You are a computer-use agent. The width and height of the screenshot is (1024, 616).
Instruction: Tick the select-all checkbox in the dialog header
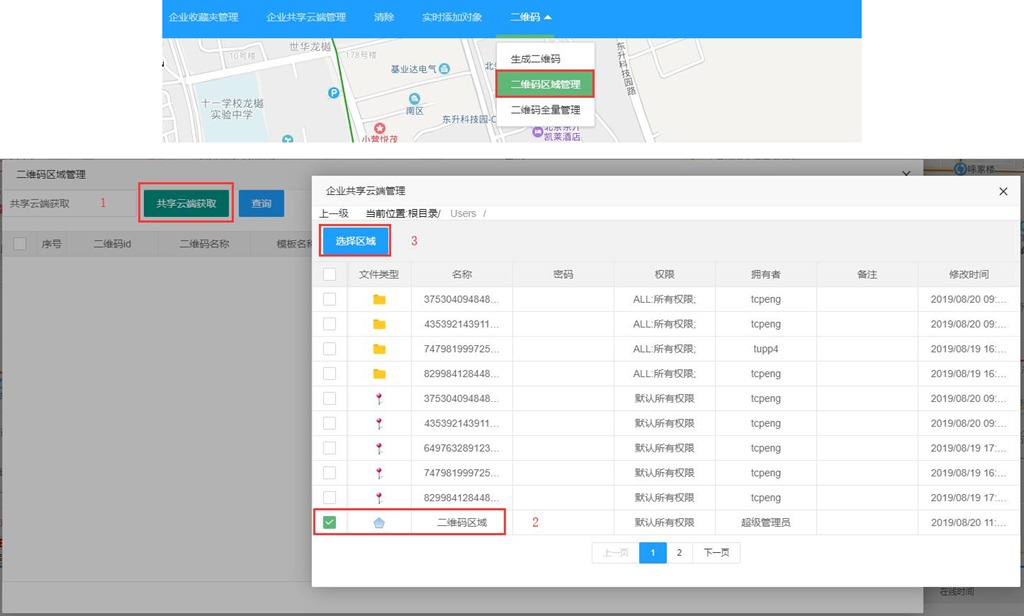[x=329, y=274]
